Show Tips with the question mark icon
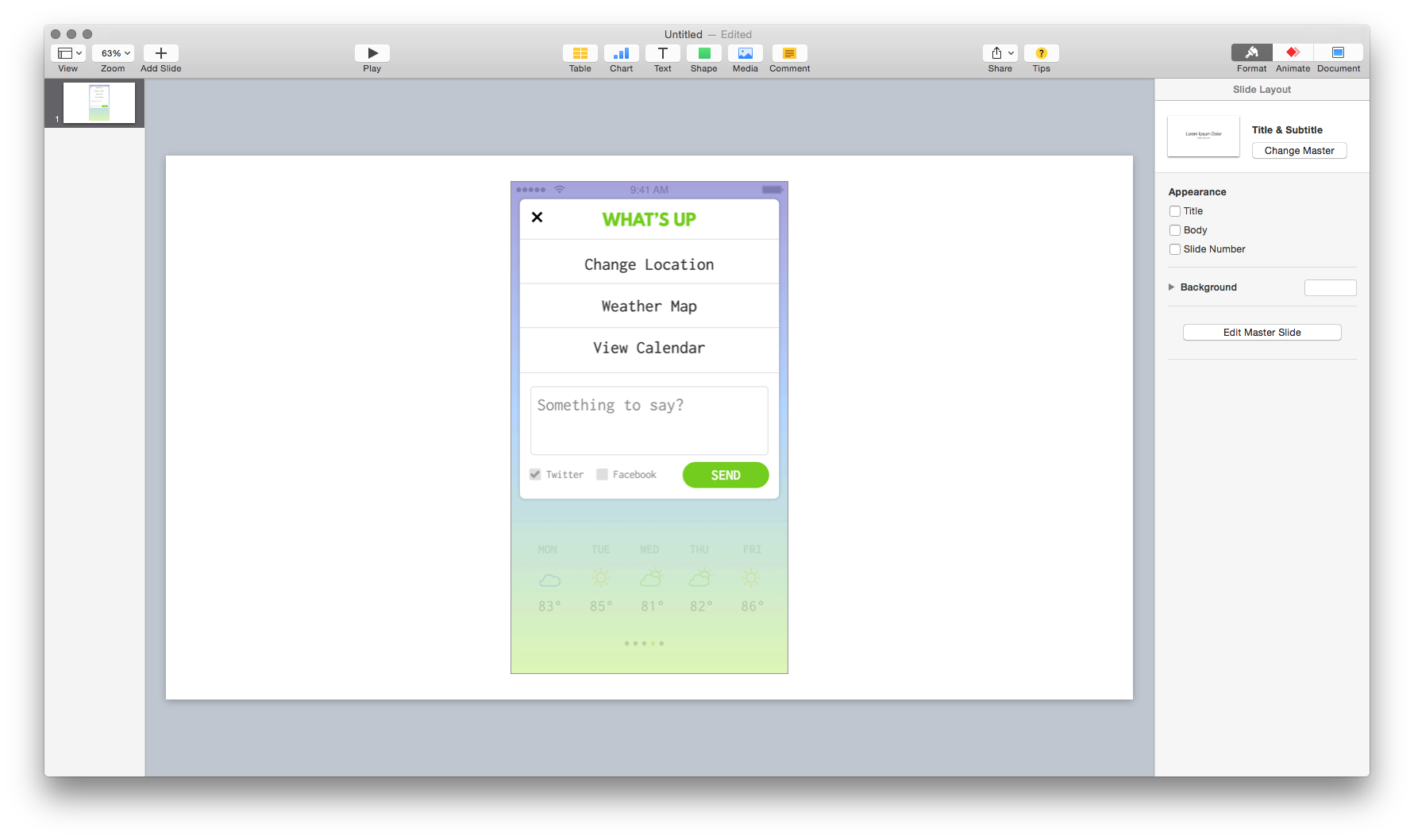 [x=1041, y=53]
